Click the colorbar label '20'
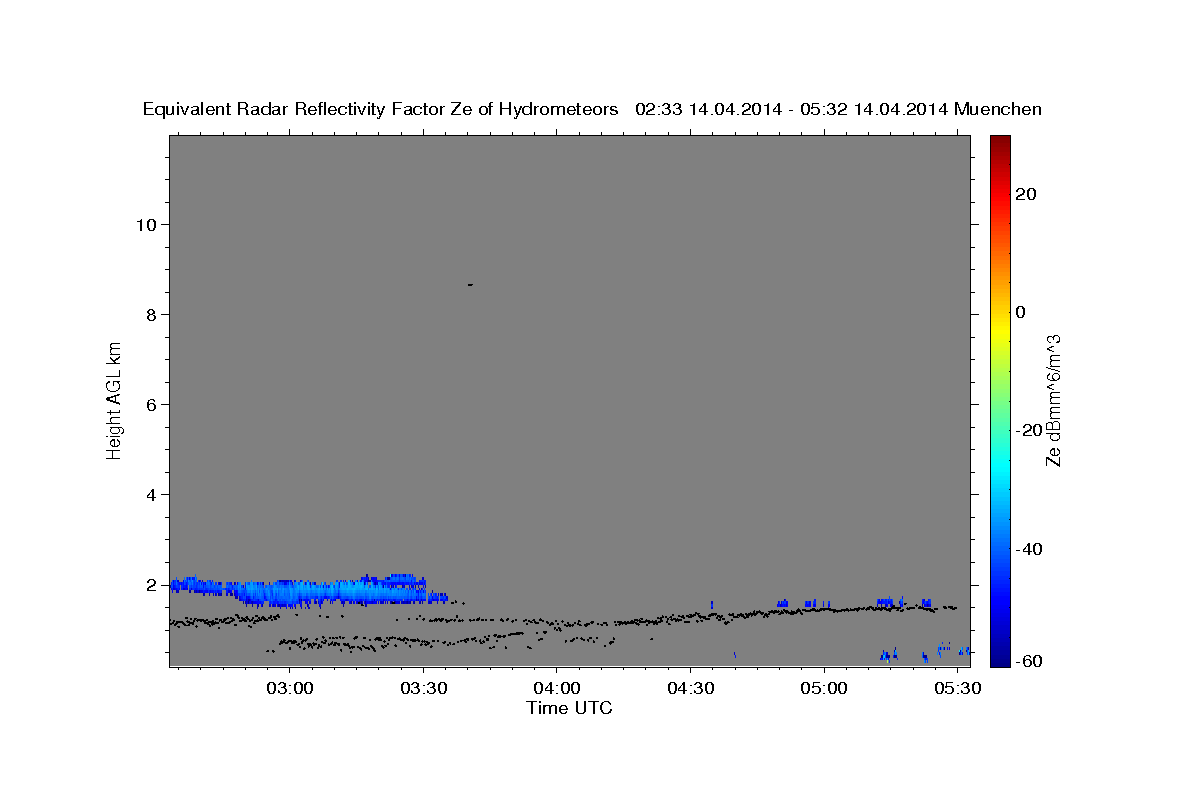 coord(1026,194)
